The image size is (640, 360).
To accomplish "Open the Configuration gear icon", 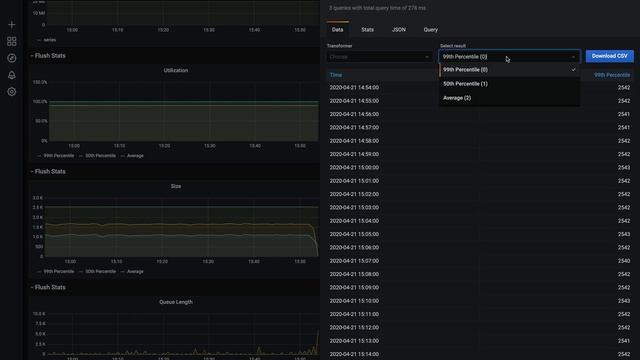I will 11,91.
